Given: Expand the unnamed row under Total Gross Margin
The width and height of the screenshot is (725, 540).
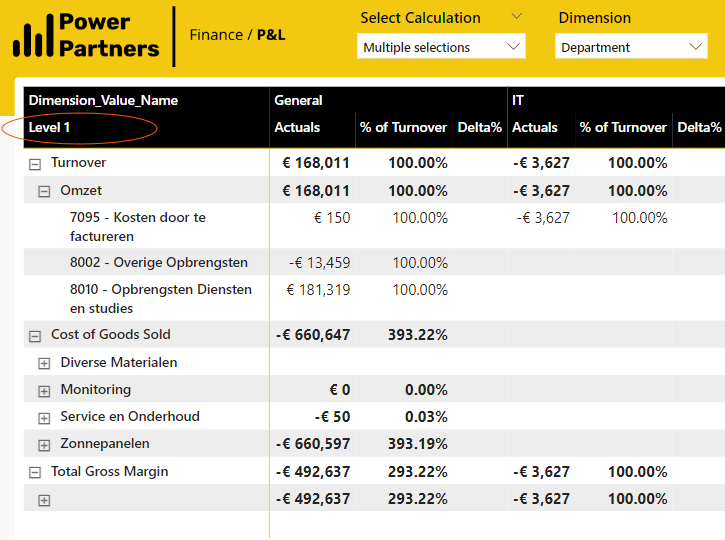Looking at the screenshot, I should 44,500.
